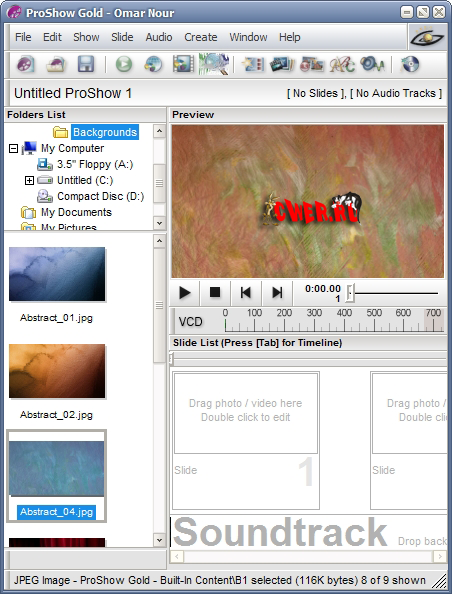Viewport: 452px width, 594px height.
Task: Click the Compact Disc drive icon
Action: tap(45, 196)
